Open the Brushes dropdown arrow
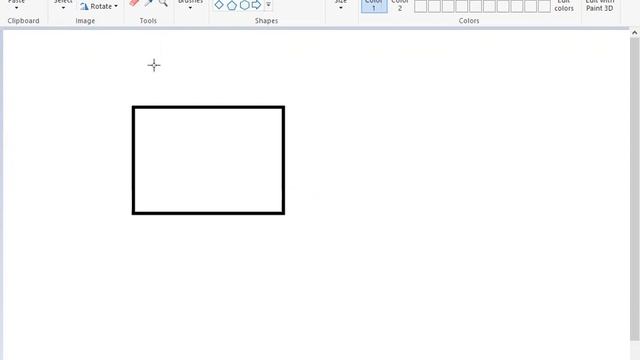The height and width of the screenshot is (360, 640). tap(190, 8)
